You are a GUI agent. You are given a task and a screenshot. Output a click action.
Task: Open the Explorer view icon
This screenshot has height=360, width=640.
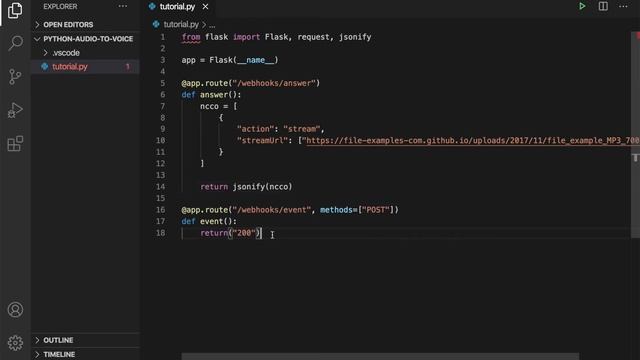(15, 11)
